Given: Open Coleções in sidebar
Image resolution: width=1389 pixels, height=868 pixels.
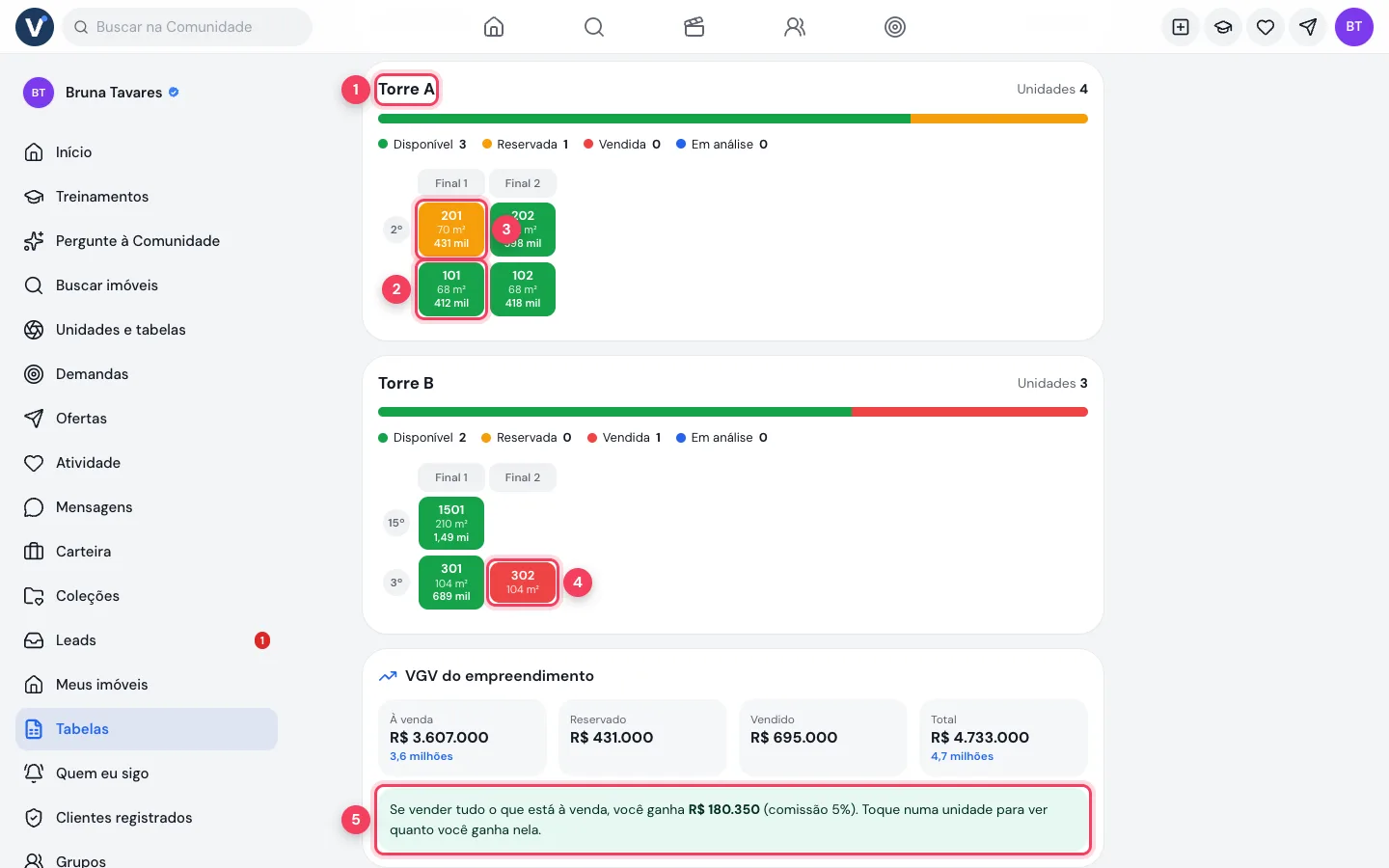Looking at the screenshot, I should [x=147, y=596].
